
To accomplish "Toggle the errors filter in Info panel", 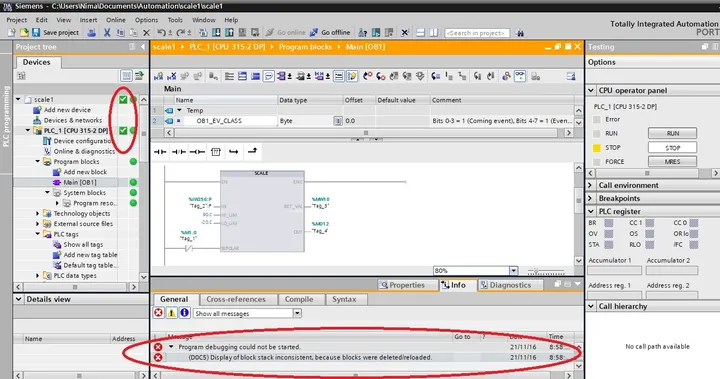I will 158,313.
